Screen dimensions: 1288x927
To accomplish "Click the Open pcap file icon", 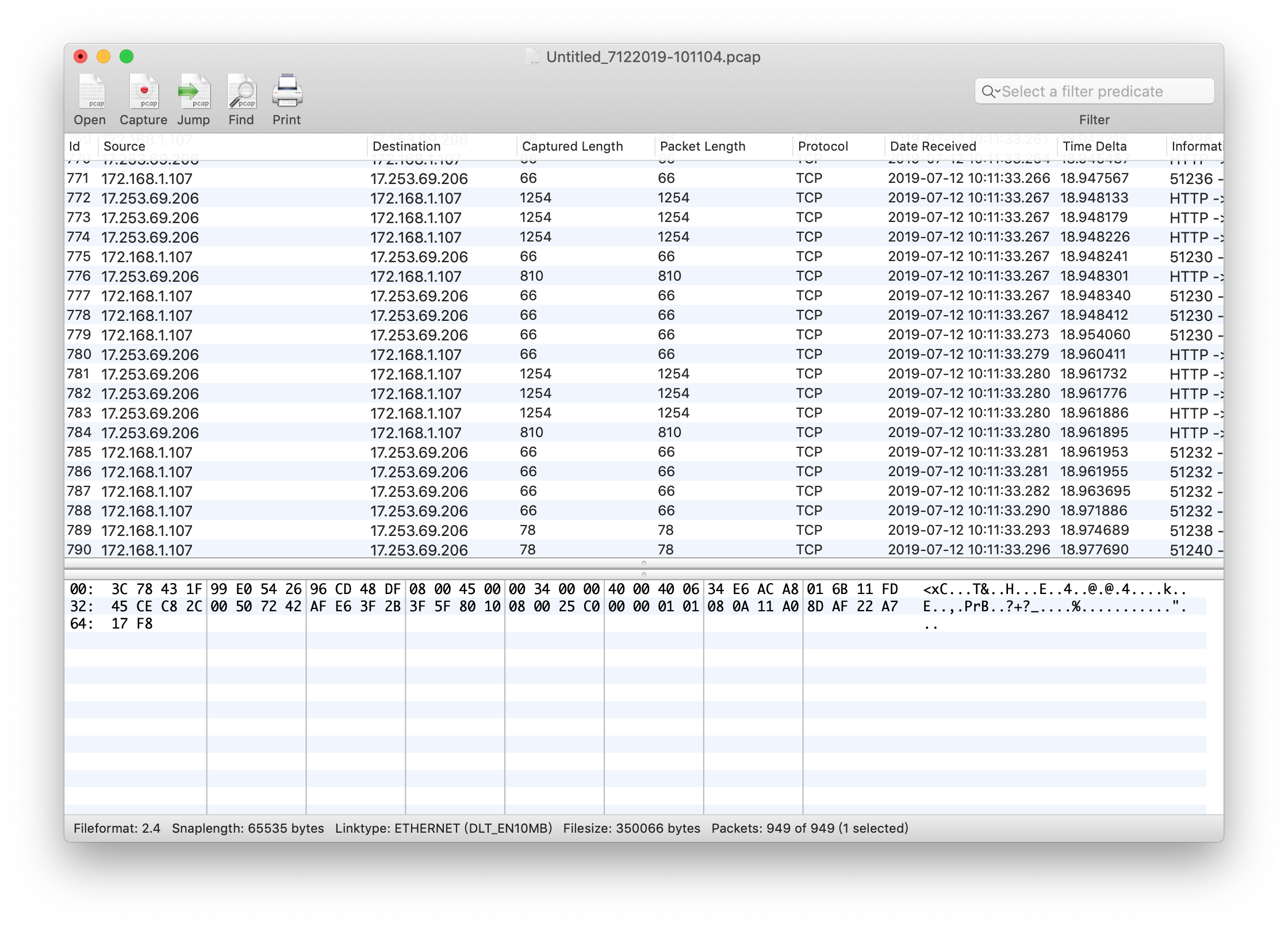I will point(91,92).
